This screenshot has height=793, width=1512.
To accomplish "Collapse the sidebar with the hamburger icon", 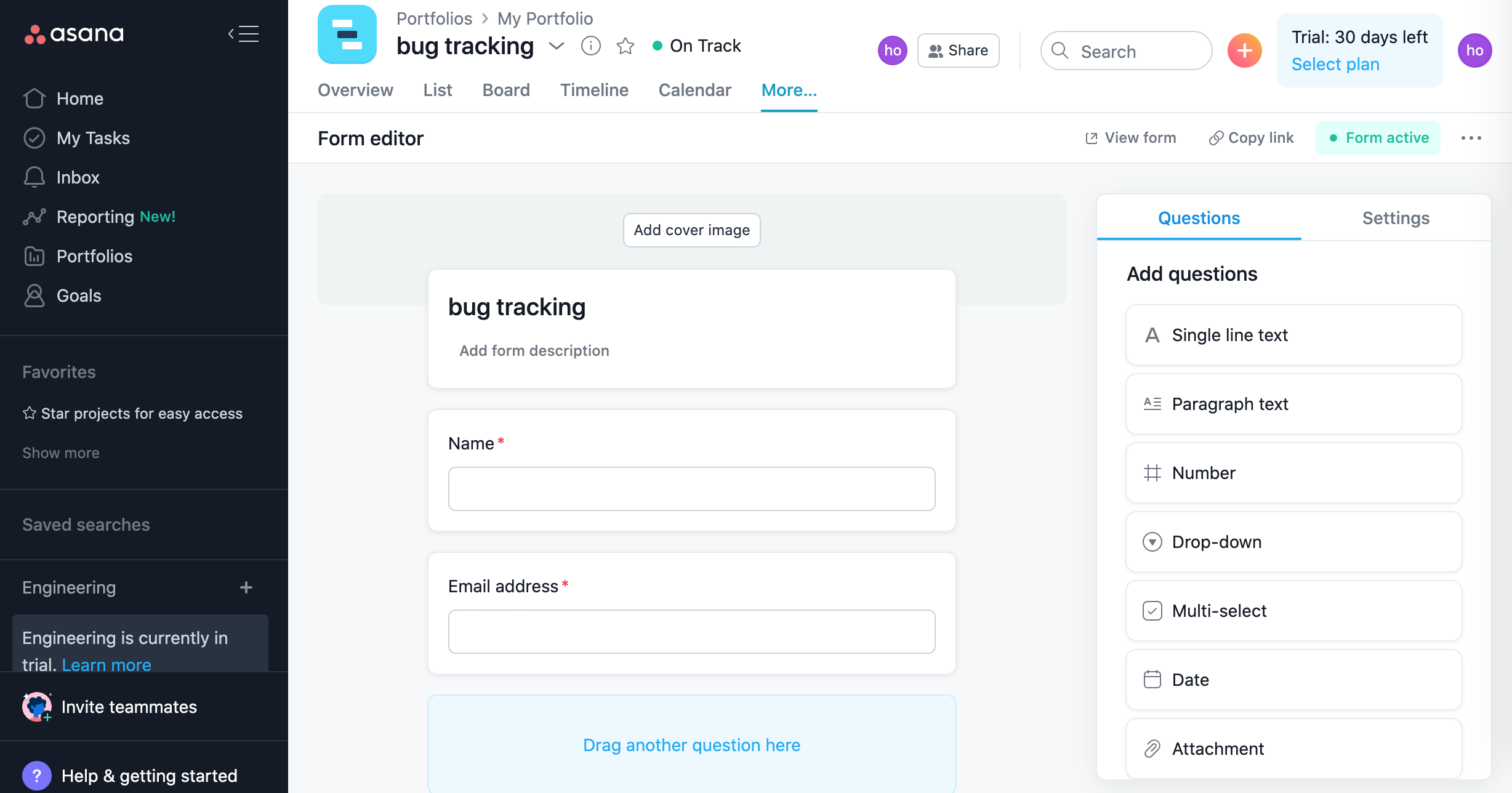I will pyautogui.click(x=243, y=34).
